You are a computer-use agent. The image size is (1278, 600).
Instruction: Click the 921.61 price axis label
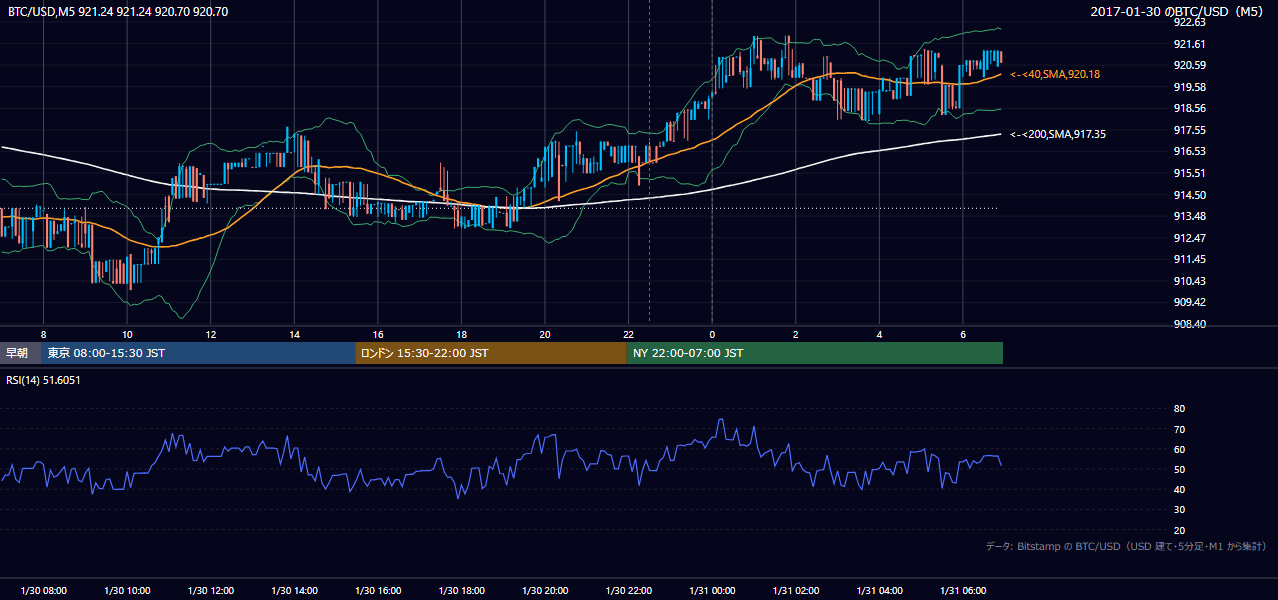pos(1191,44)
